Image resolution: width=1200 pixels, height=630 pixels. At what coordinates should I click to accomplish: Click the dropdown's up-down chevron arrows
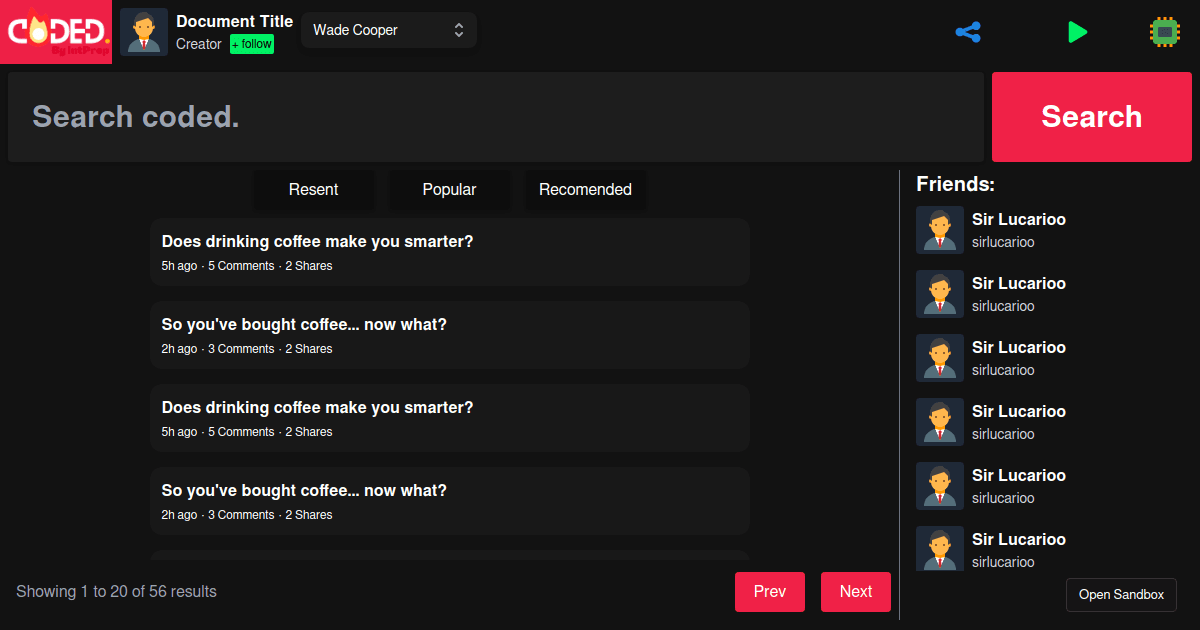(x=459, y=30)
